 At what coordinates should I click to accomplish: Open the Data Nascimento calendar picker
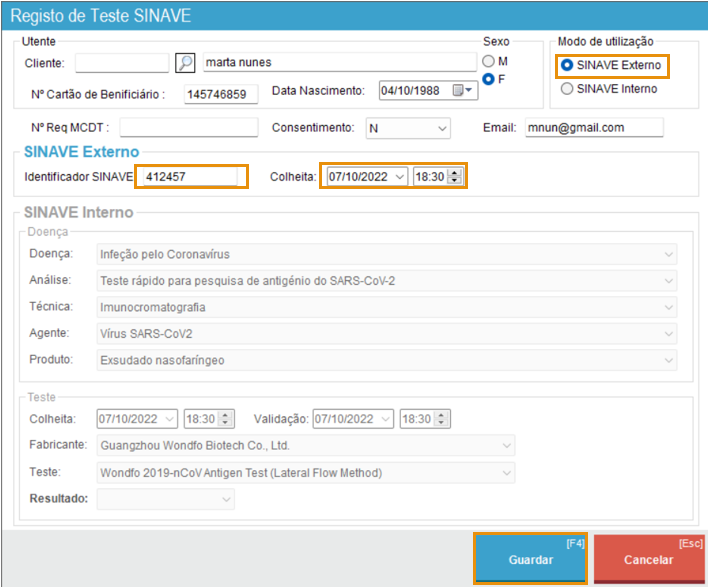(x=464, y=91)
